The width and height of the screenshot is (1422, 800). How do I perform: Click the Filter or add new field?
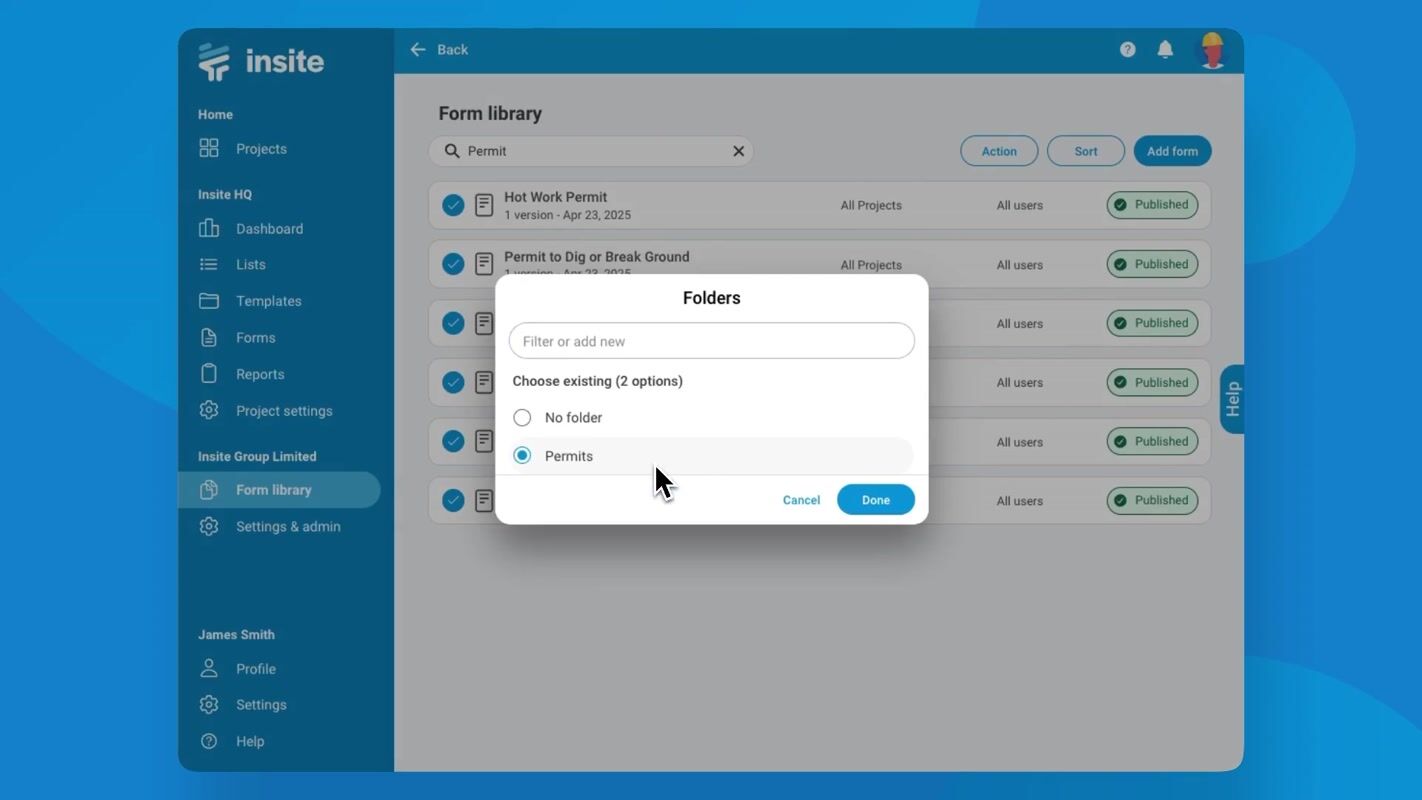pyautogui.click(x=711, y=341)
